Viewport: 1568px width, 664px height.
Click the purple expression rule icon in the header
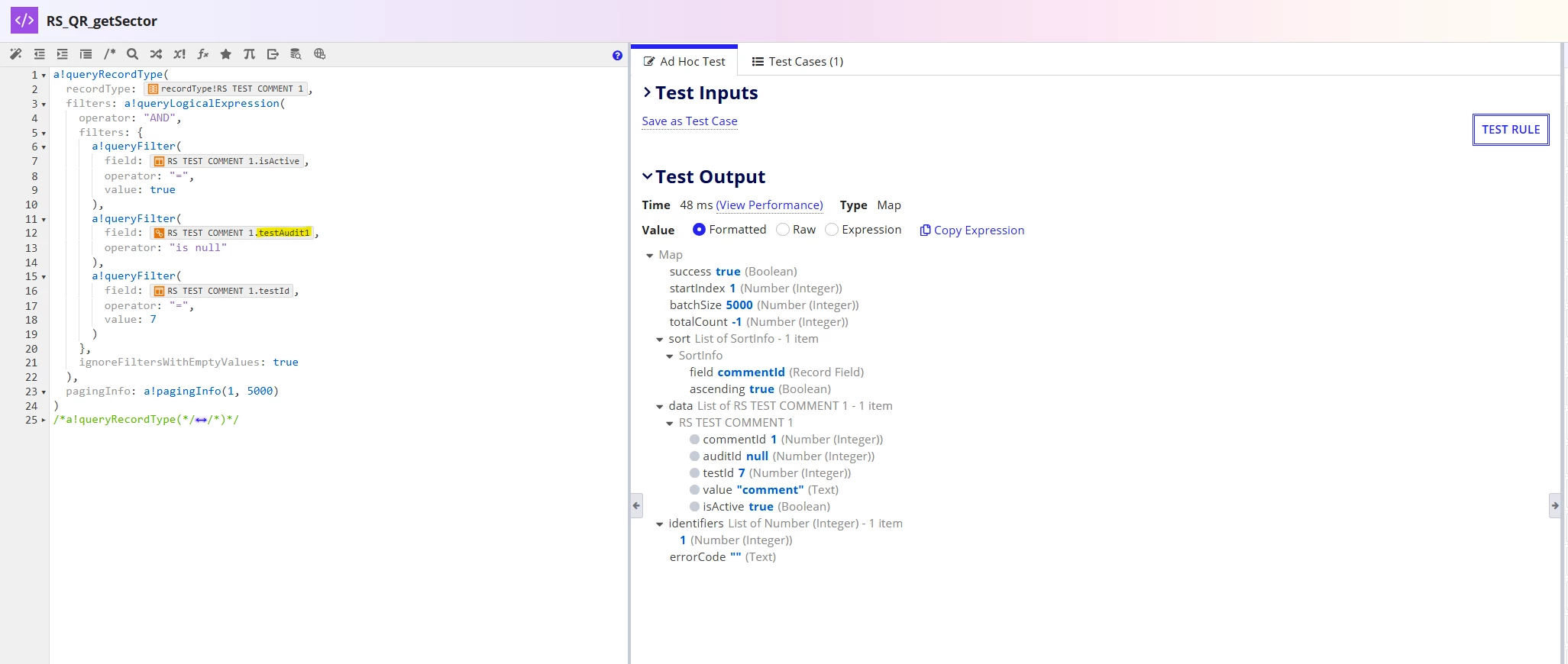point(24,21)
